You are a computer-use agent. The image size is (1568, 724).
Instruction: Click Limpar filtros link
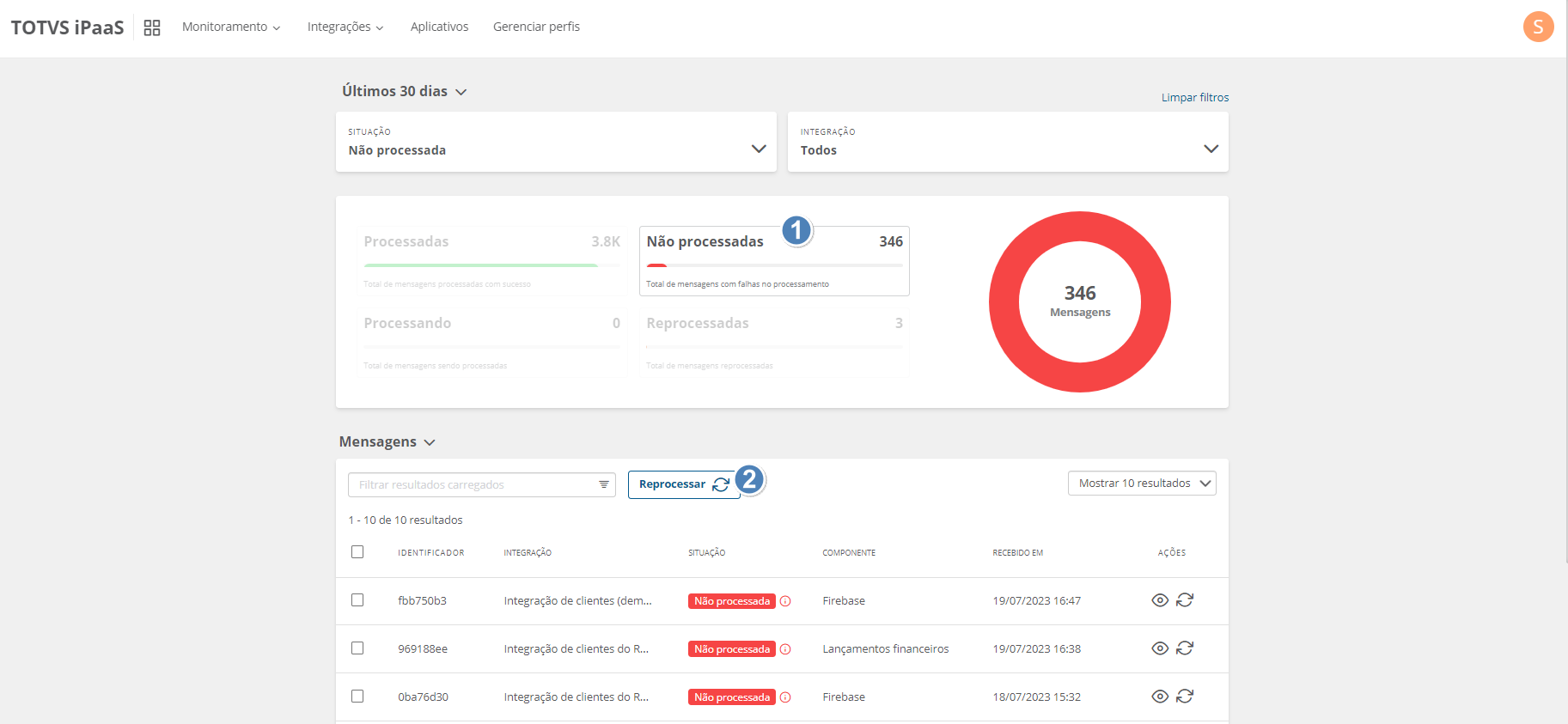tap(1195, 97)
